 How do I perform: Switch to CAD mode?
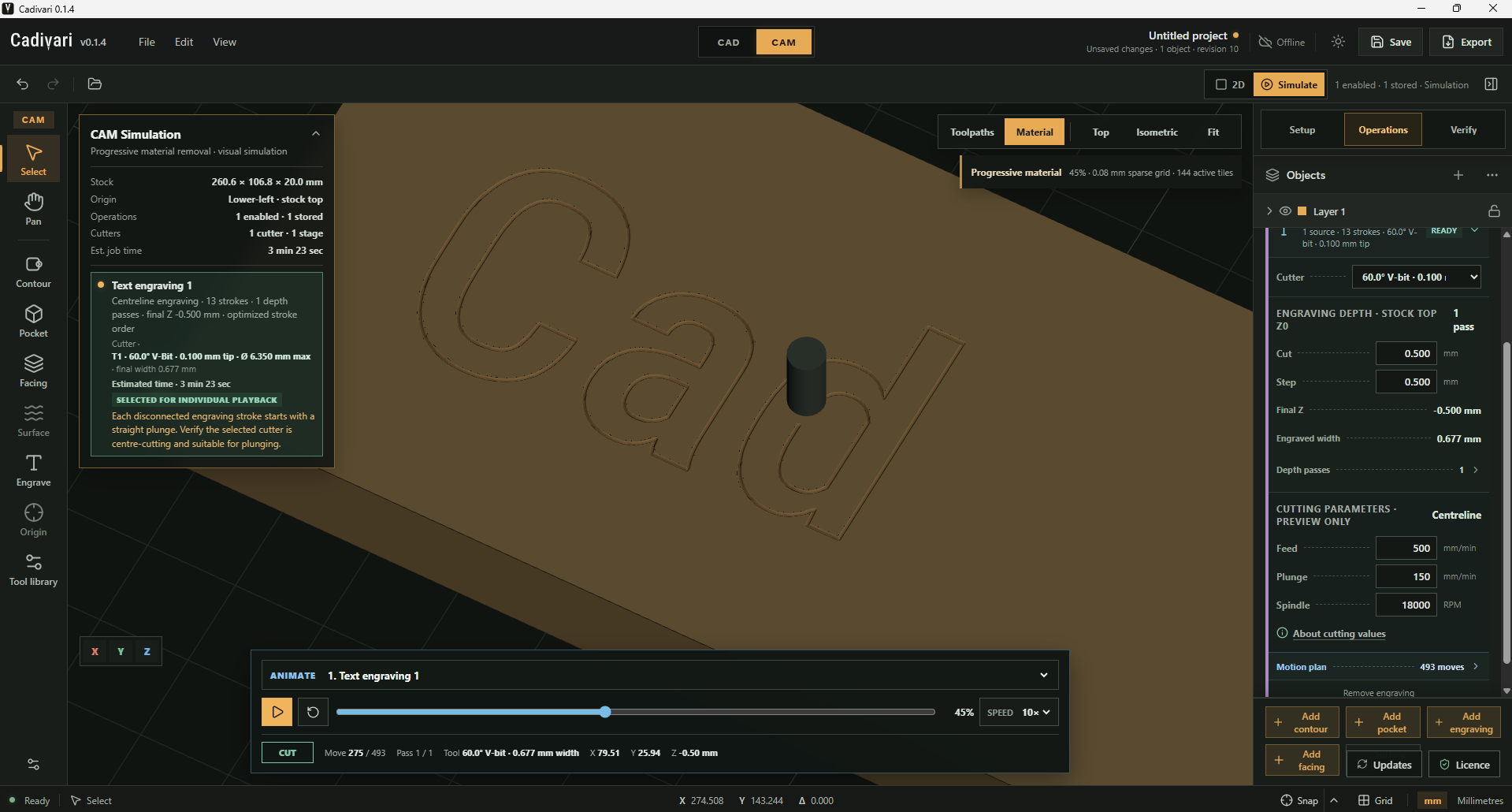click(728, 42)
